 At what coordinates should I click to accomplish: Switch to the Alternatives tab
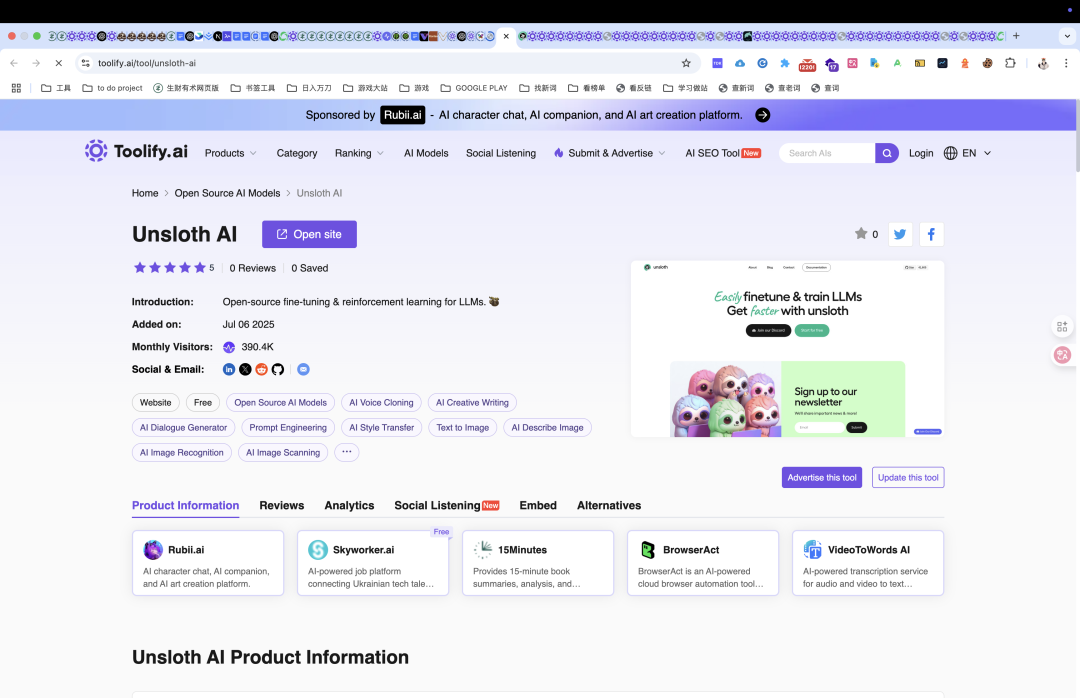(609, 505)
